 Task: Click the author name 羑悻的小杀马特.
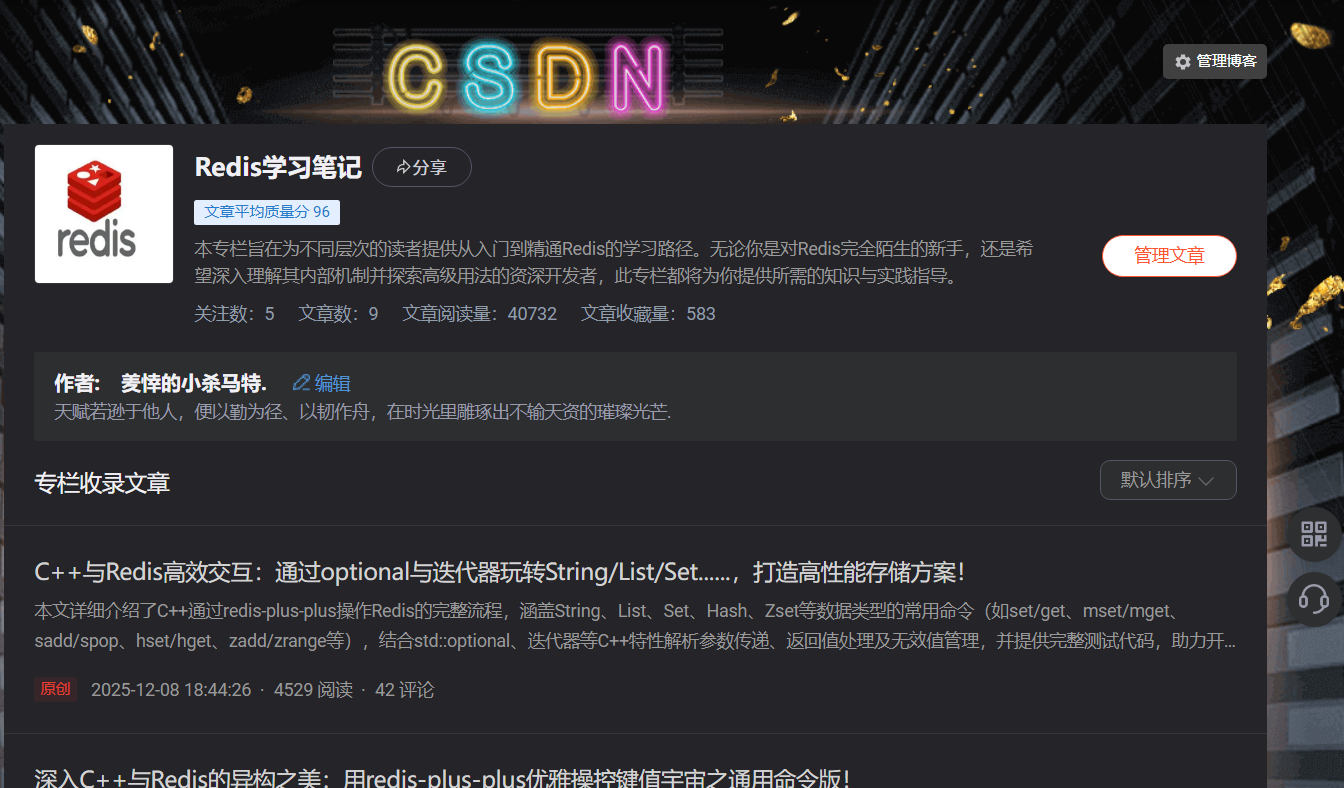point(194,383)
